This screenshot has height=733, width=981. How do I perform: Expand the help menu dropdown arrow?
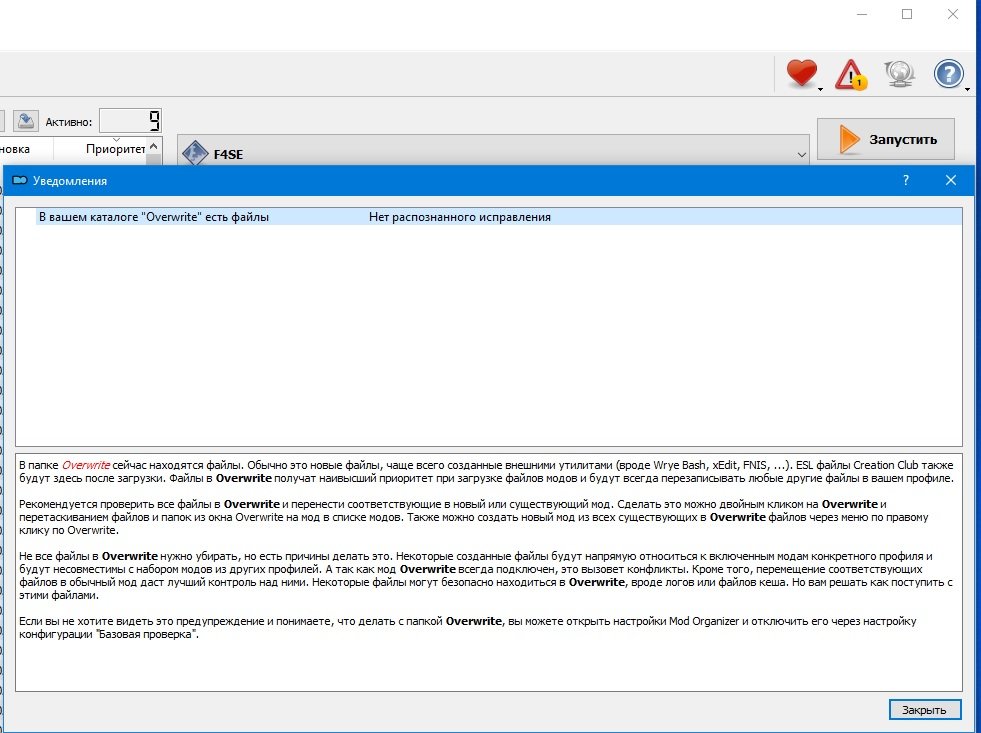(x=968, y=89)
